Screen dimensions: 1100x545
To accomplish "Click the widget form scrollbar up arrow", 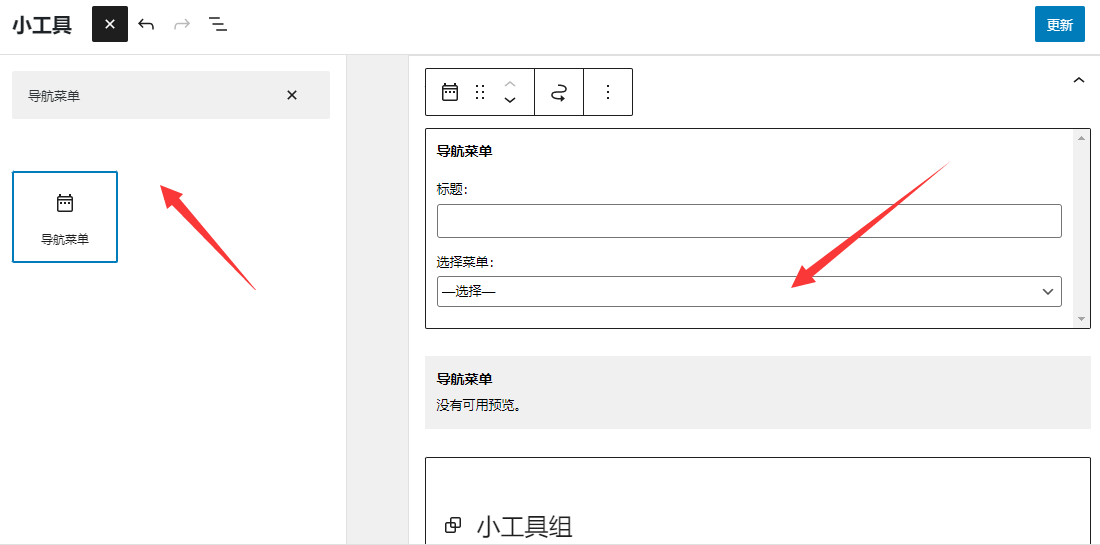I will point(1081,137).
